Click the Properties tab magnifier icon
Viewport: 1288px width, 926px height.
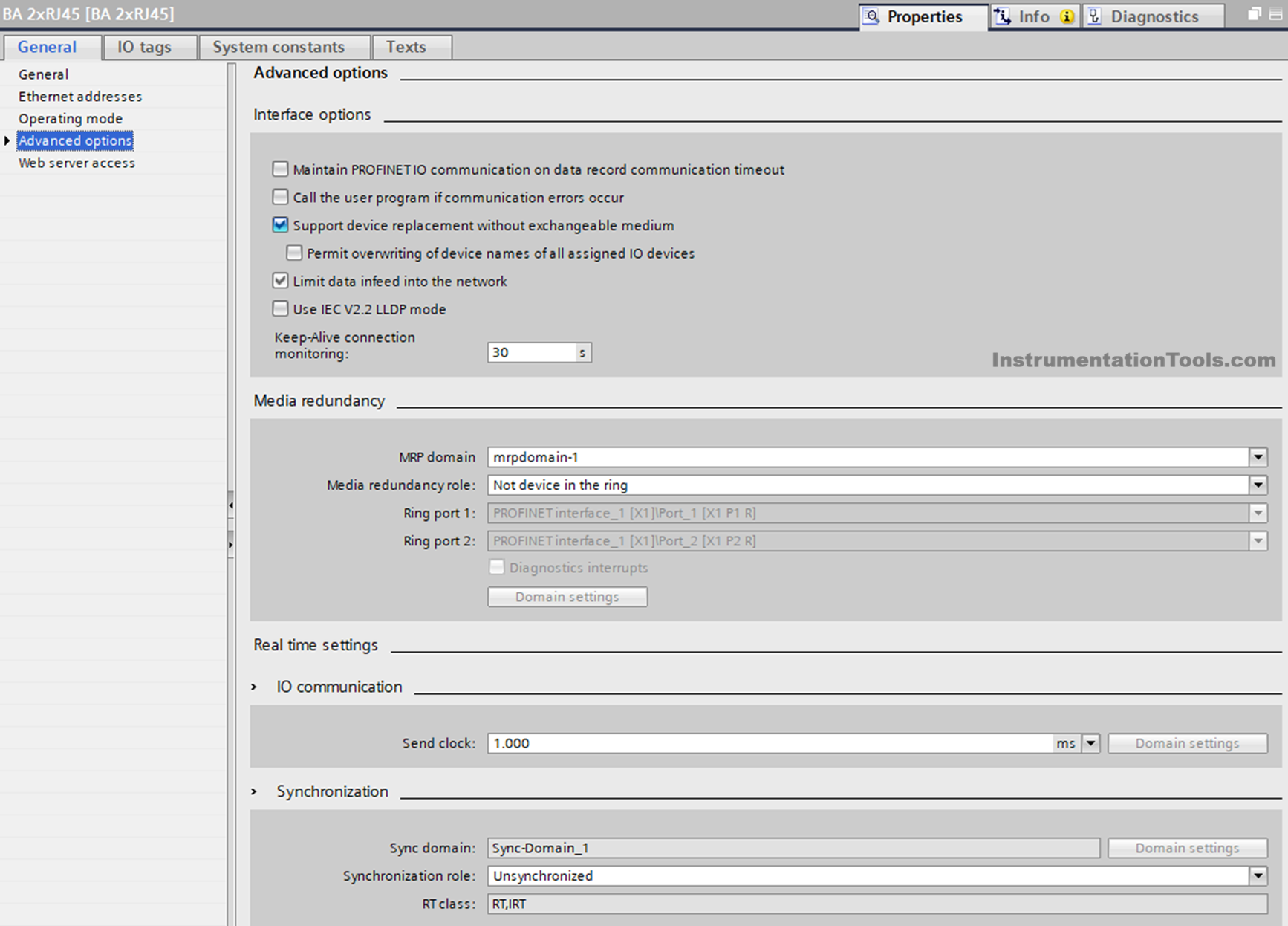coord(872,16)
